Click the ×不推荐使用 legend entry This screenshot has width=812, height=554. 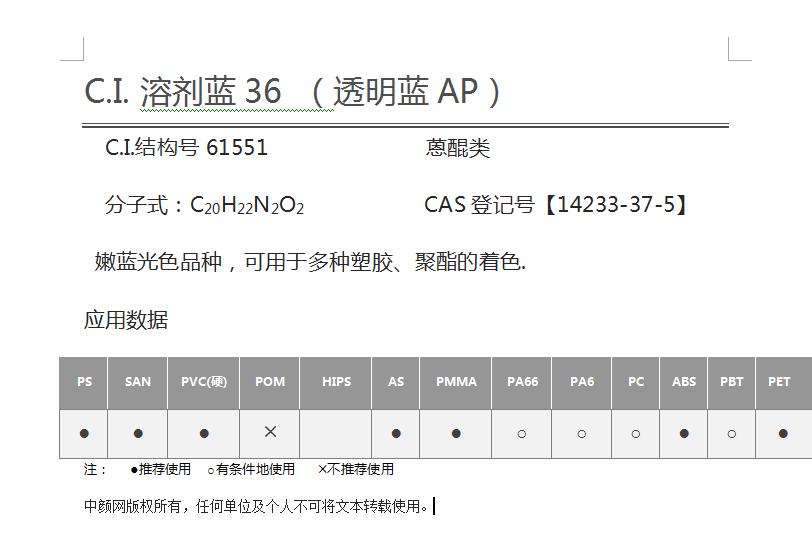(355, 469)
